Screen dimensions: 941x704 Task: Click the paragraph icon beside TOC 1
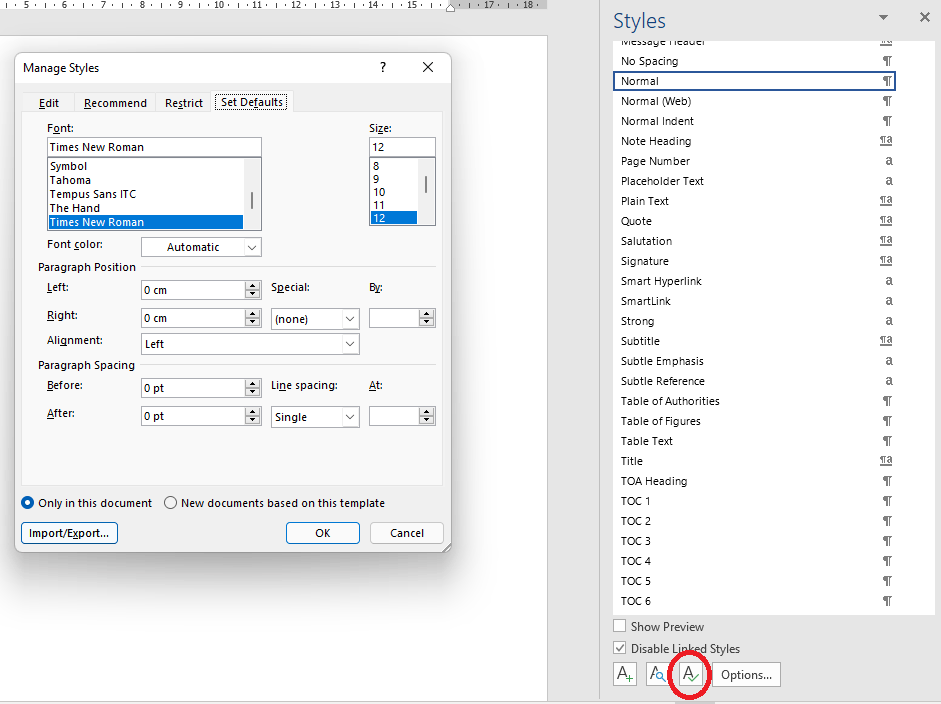(x=887, y=501)
